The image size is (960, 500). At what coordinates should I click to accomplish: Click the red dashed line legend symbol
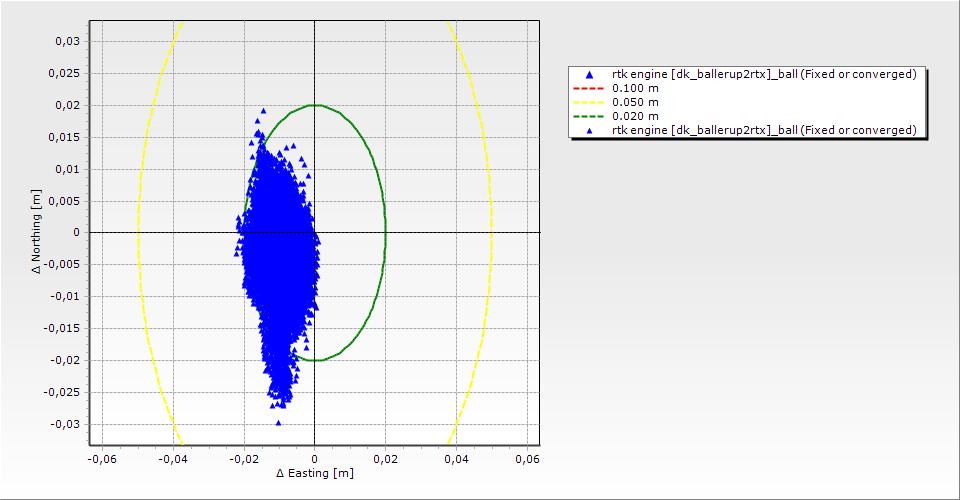click(x=590, y=88)
